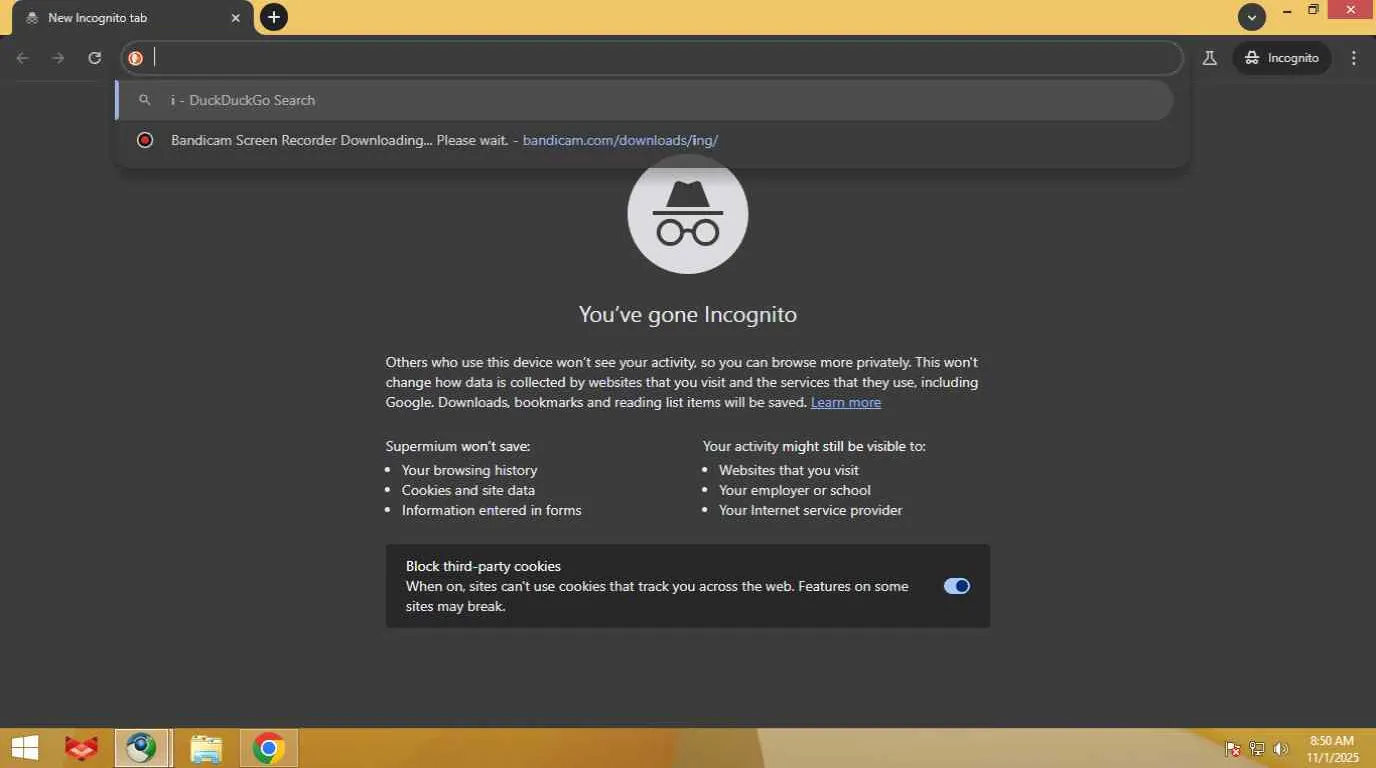
Task: Go back using the browser back arrow
Action: point(22,58)
